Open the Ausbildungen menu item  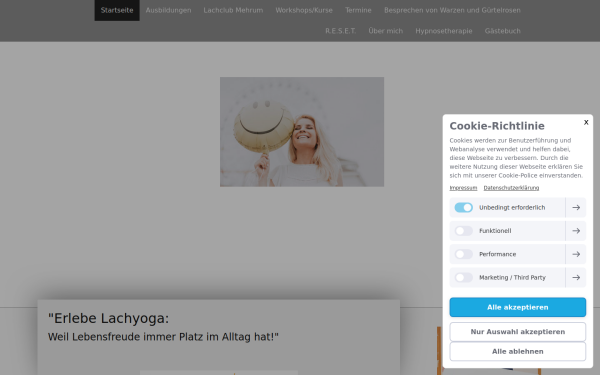(x=168, y=10)
